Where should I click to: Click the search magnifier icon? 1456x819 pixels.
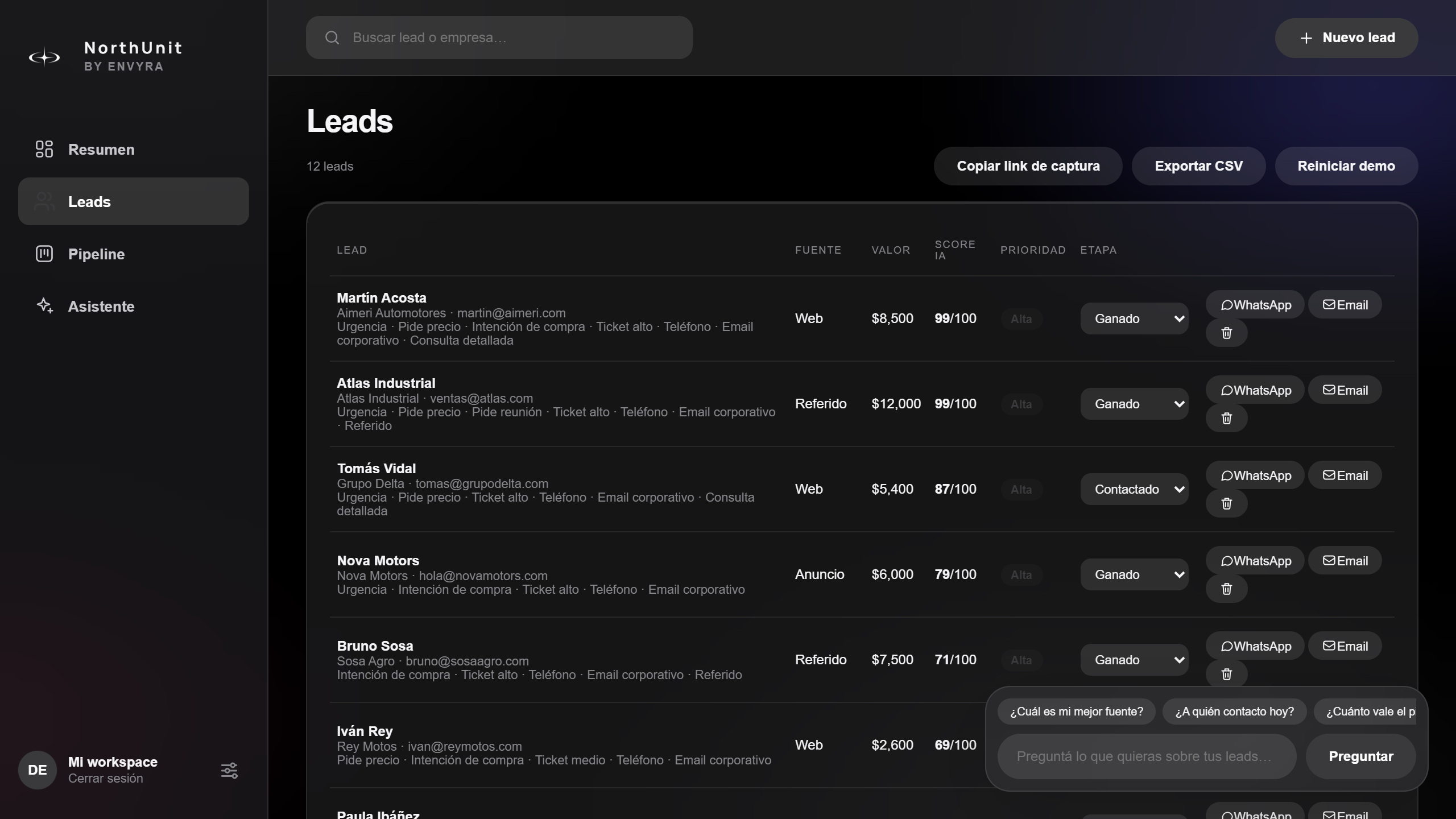coord(332,38)
